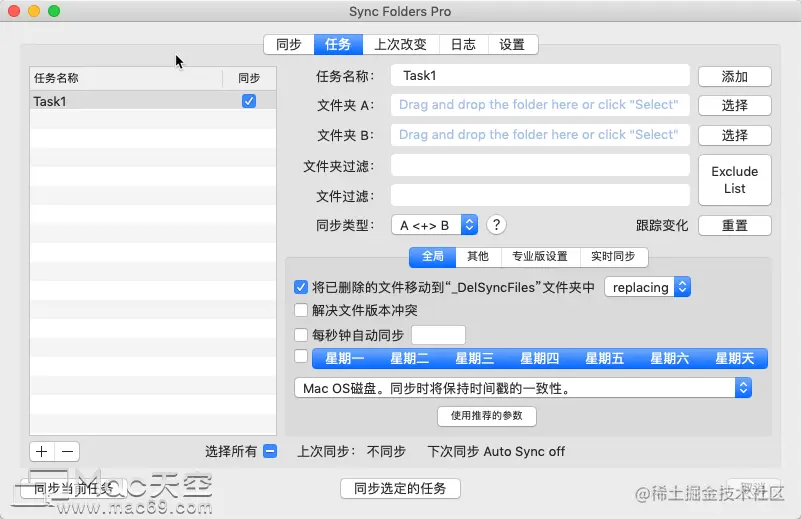Viewport: 801px width, 519px height.
Task: Open the 设置 tab
Action: tap(512, 44)
